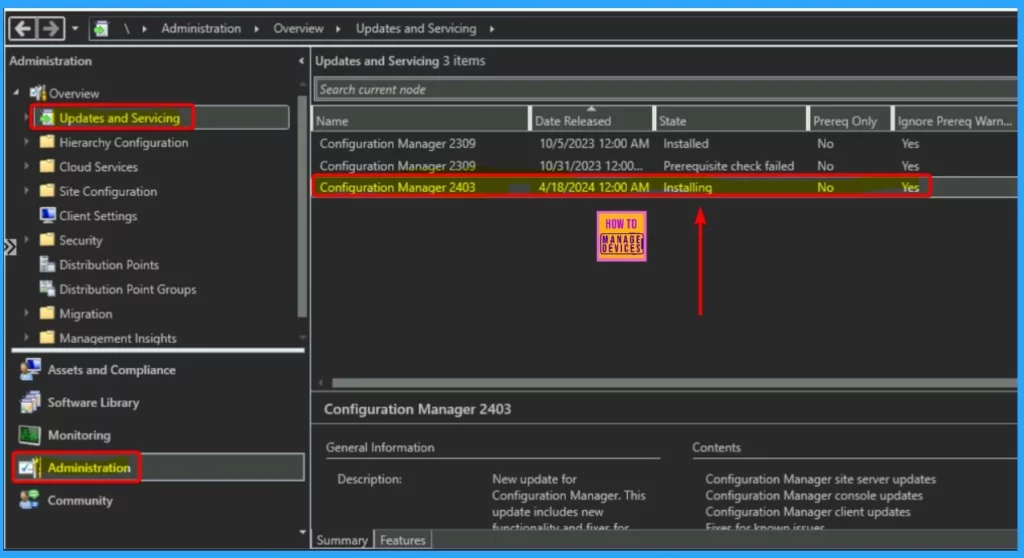Click the Prerequisite check failed cell
Screen dimensions: 1024x558
tap(729, 166)
